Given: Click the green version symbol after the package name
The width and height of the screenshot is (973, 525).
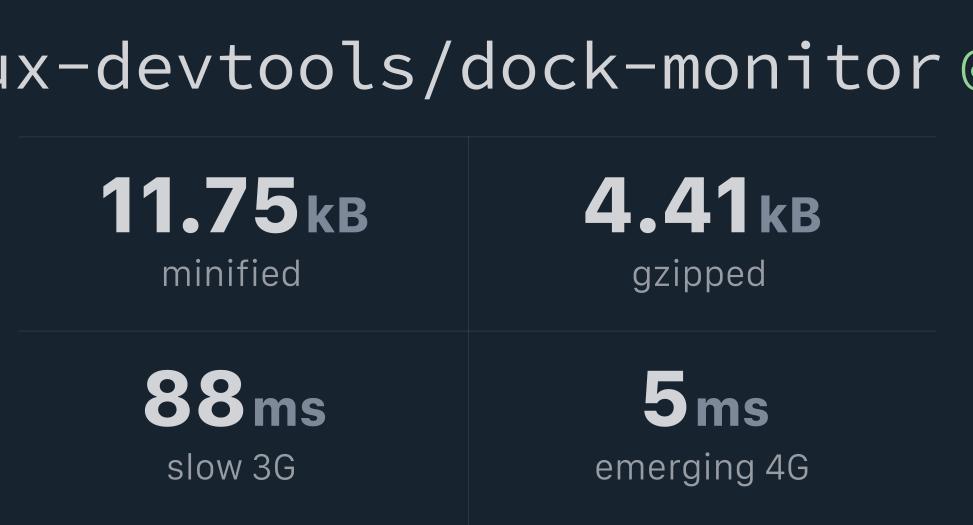Looking at the screenshot, I should 967,70.
